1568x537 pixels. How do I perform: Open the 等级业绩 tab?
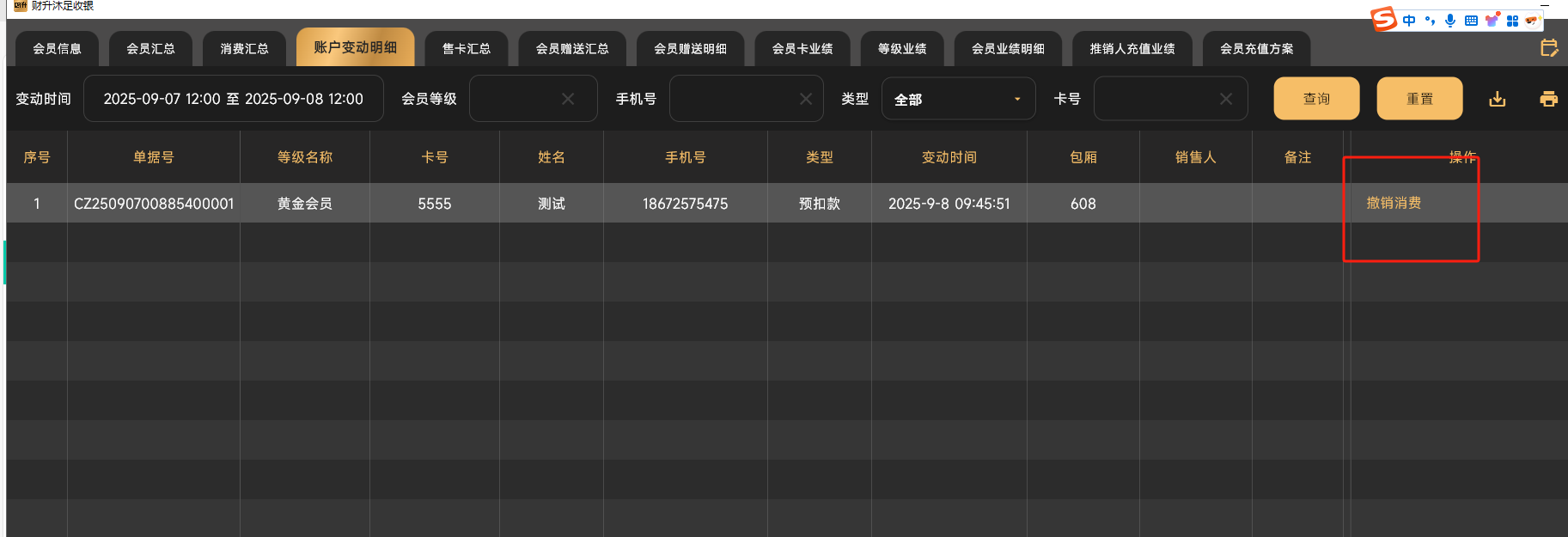point(902,48)
